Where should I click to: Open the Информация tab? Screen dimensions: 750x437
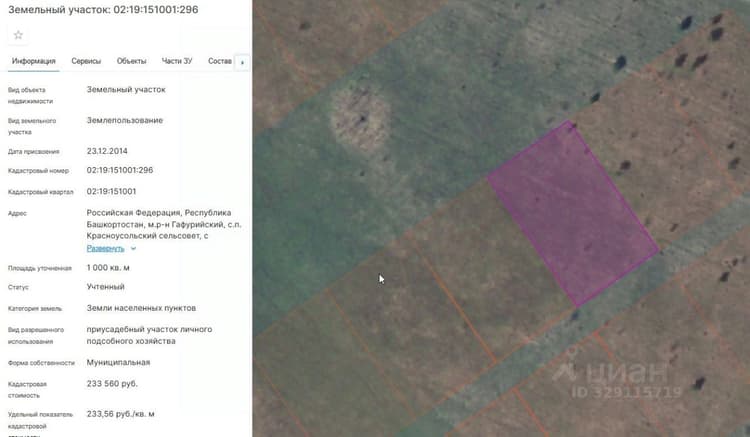(33, 61)
